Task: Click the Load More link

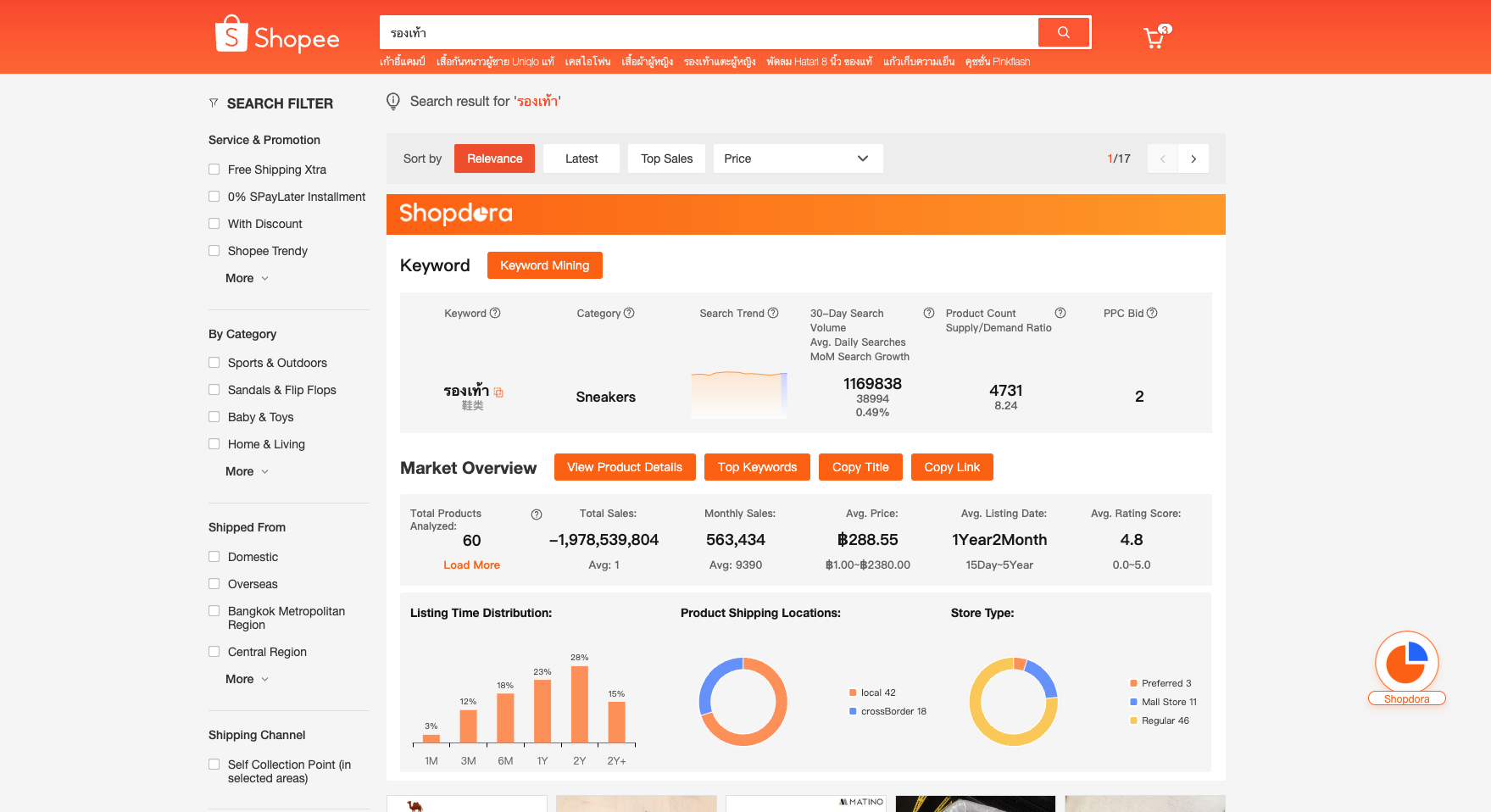Action: pos(471,565)
